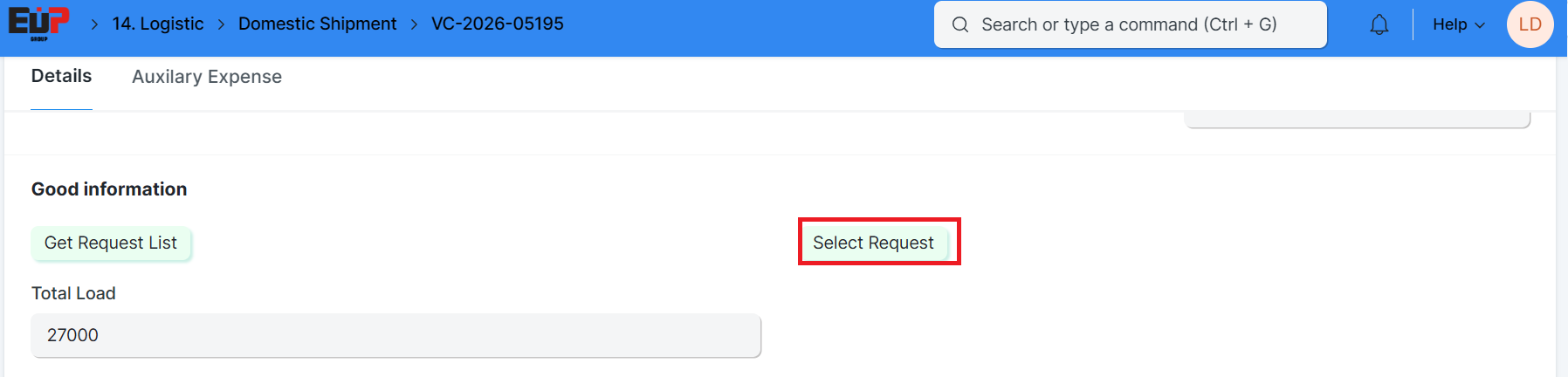This screenshot has width=1568, height=377.
Task: Navigate to the Domestic Shipment breadcrumb
Action: [317, 24]
